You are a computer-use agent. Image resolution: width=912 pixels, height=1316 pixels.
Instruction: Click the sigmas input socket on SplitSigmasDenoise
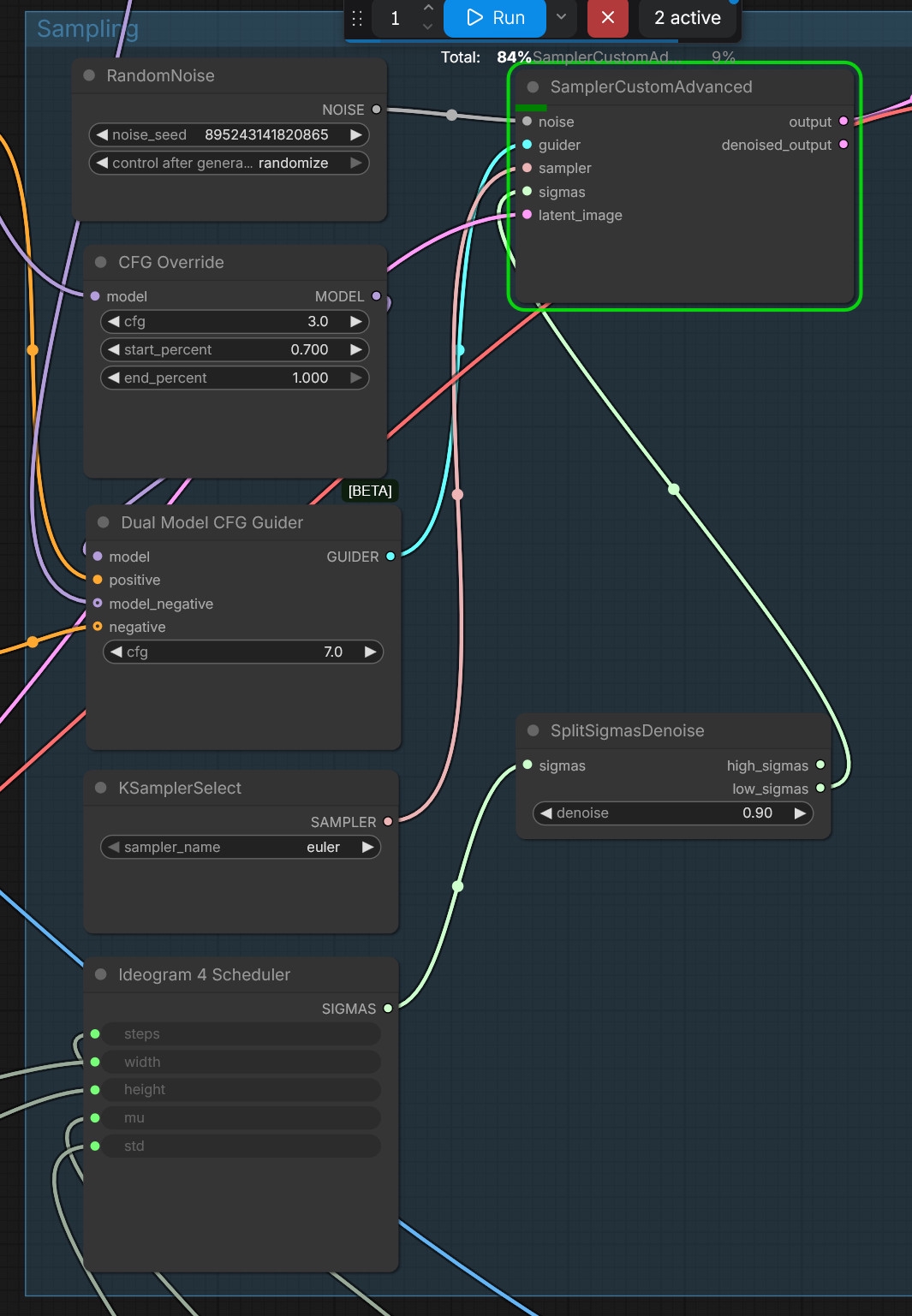pos(528,765)
